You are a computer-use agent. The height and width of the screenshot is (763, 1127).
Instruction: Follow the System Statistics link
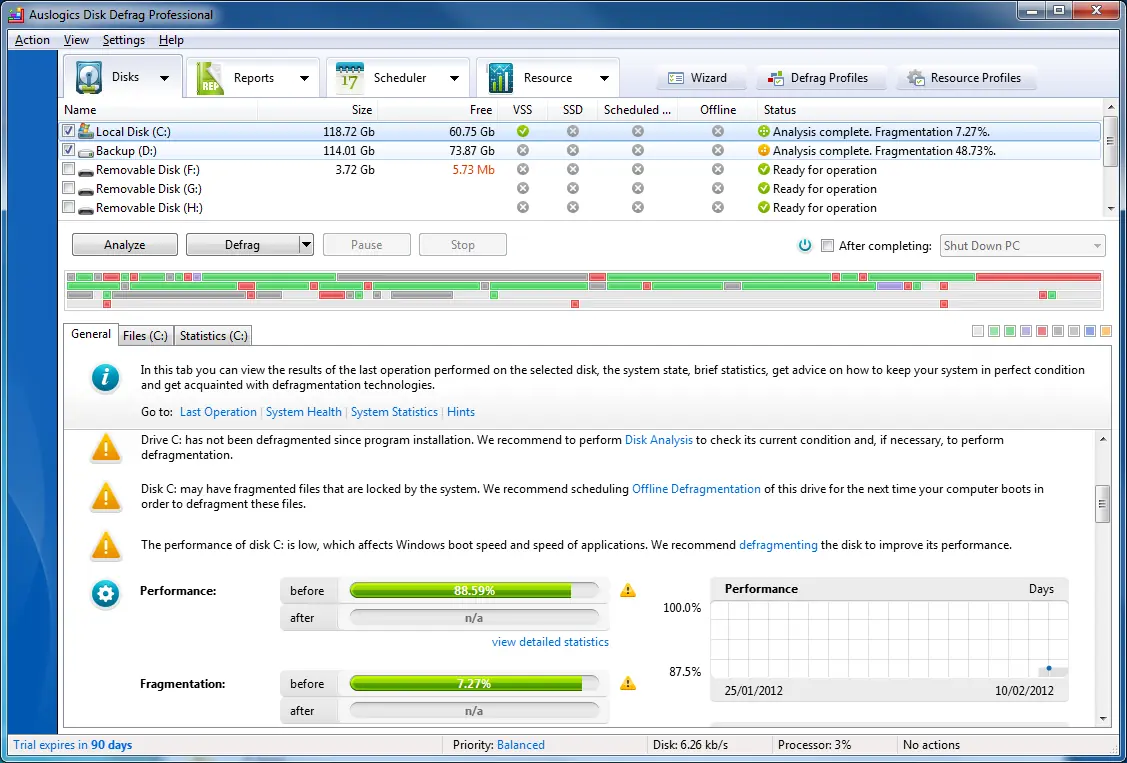point(394,412)
